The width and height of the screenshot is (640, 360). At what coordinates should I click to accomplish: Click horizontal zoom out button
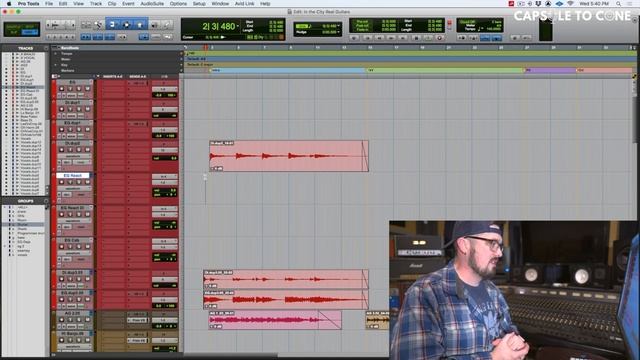click(x=49, y=25)
